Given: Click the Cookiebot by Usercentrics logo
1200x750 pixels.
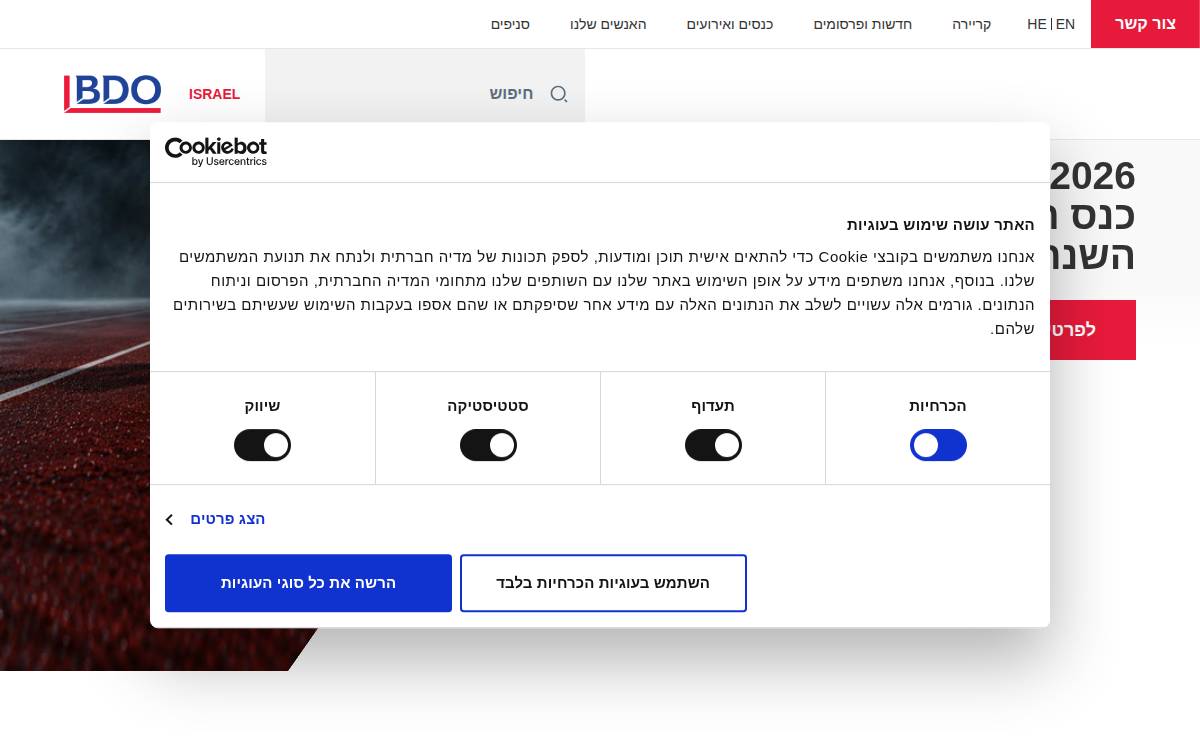Looking at the screenshot, I should 216,152.
